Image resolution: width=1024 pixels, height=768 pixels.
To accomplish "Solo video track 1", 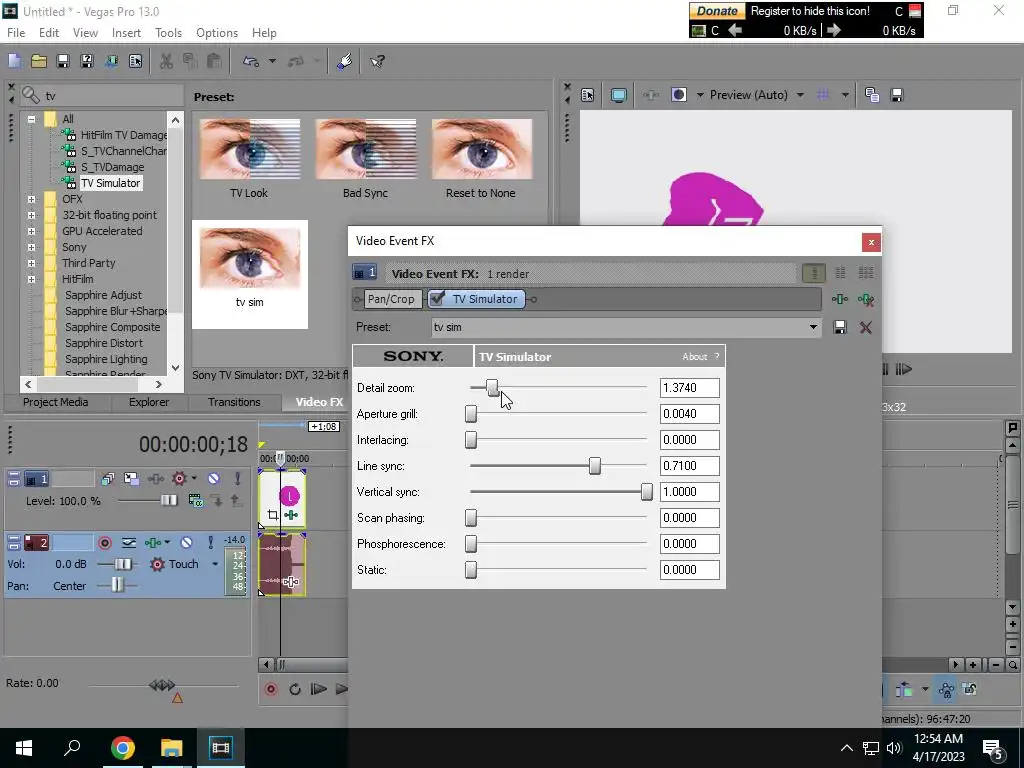I will 237,479.
